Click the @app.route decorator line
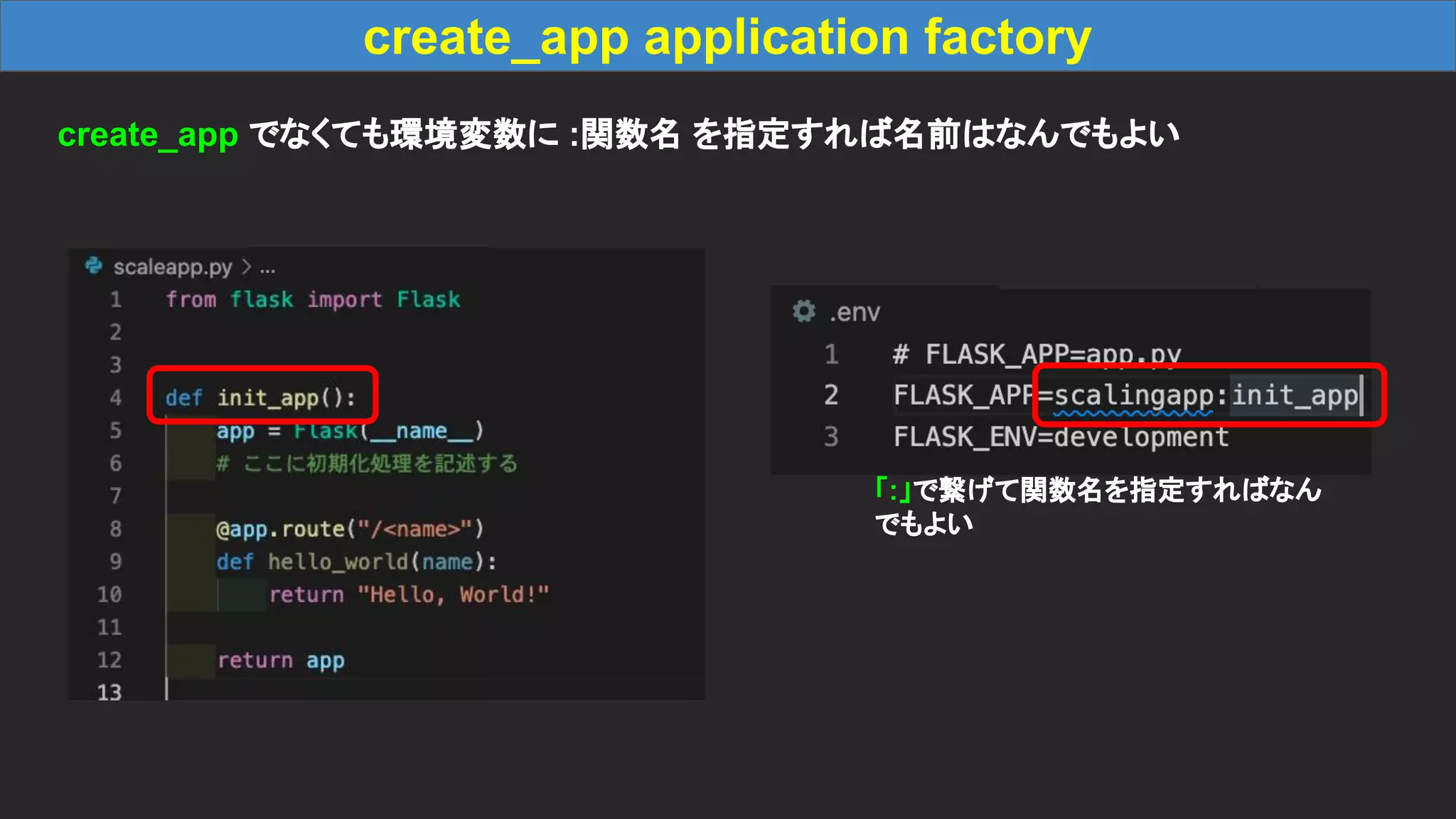The height and width of the screenshot is (819, 1456). click(x=349, y=529)
